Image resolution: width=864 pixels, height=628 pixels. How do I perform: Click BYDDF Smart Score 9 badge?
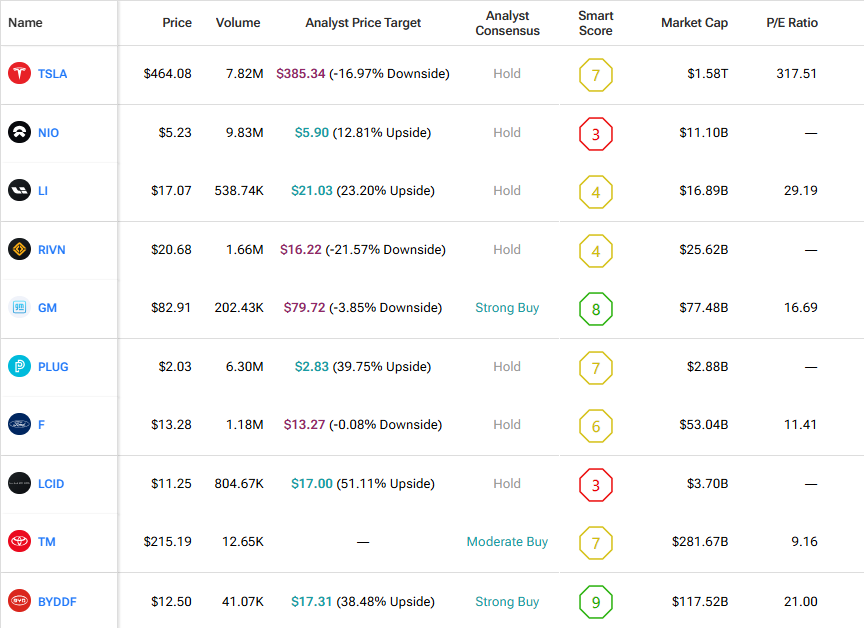pyautogui.click(x=596, y=602)
